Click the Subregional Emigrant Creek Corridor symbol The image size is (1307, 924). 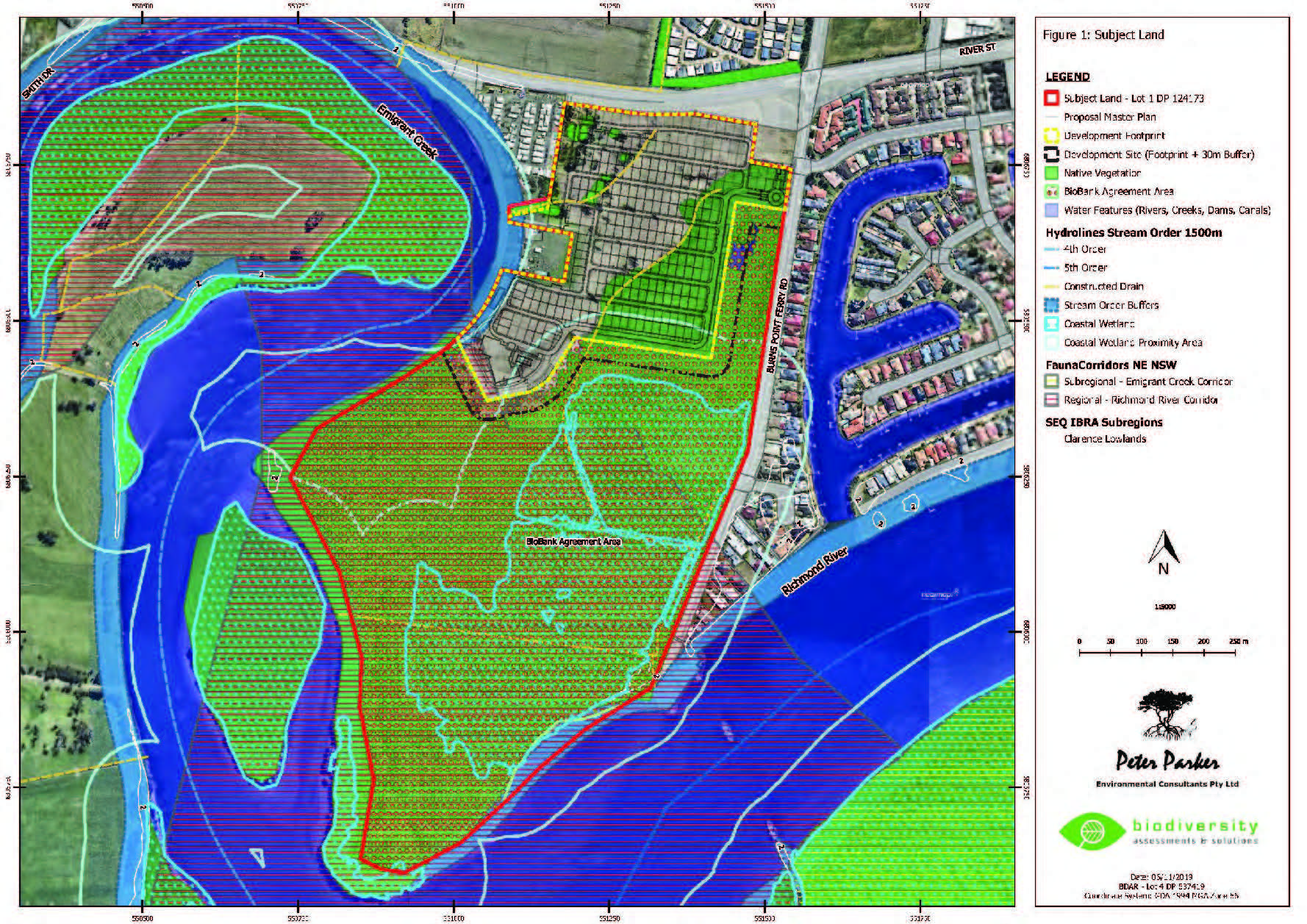pyautogui.click(x=1051, y=382)
